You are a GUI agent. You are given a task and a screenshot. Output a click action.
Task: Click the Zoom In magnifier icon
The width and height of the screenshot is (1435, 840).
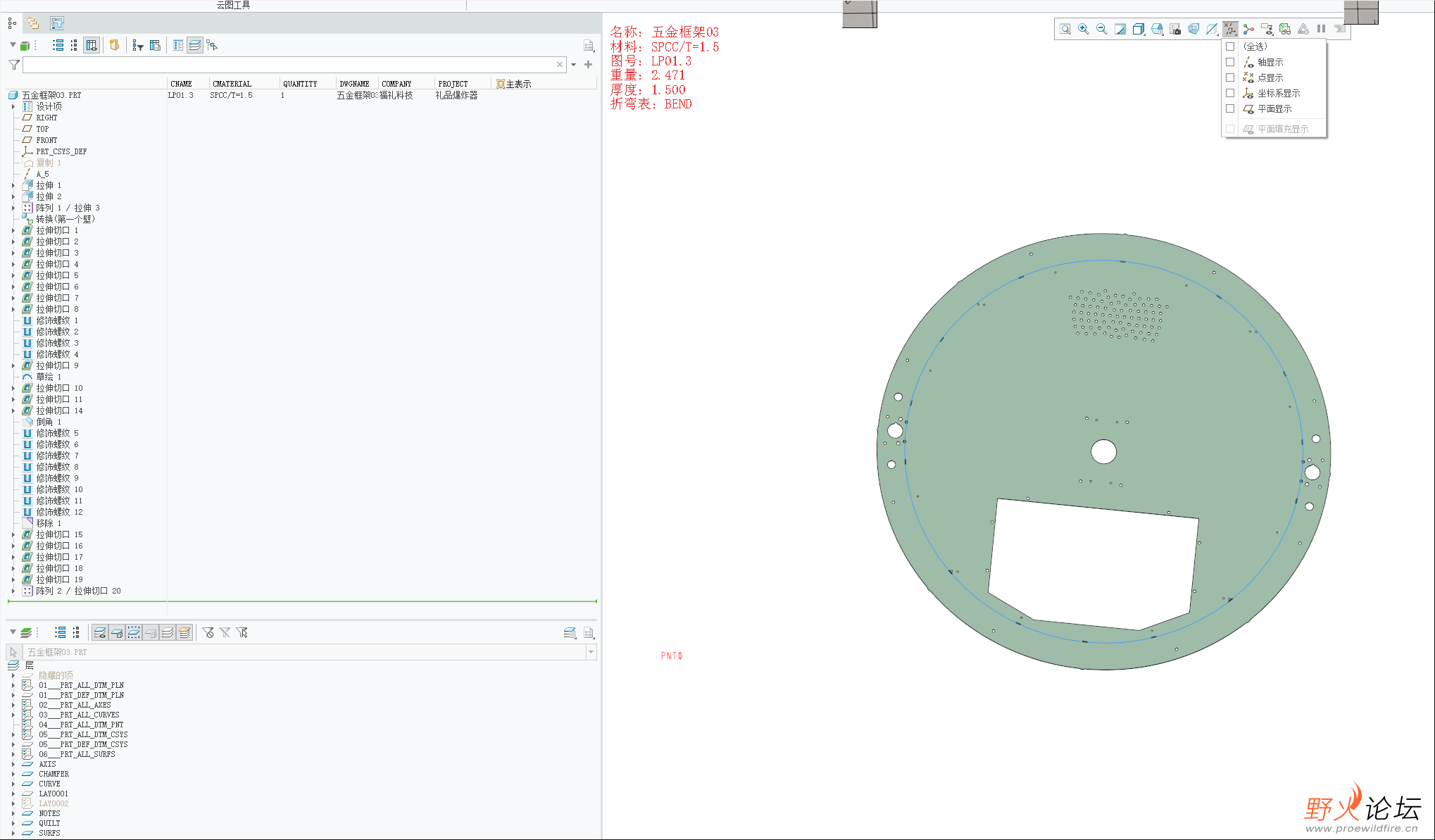click(x=1084, y=29)
